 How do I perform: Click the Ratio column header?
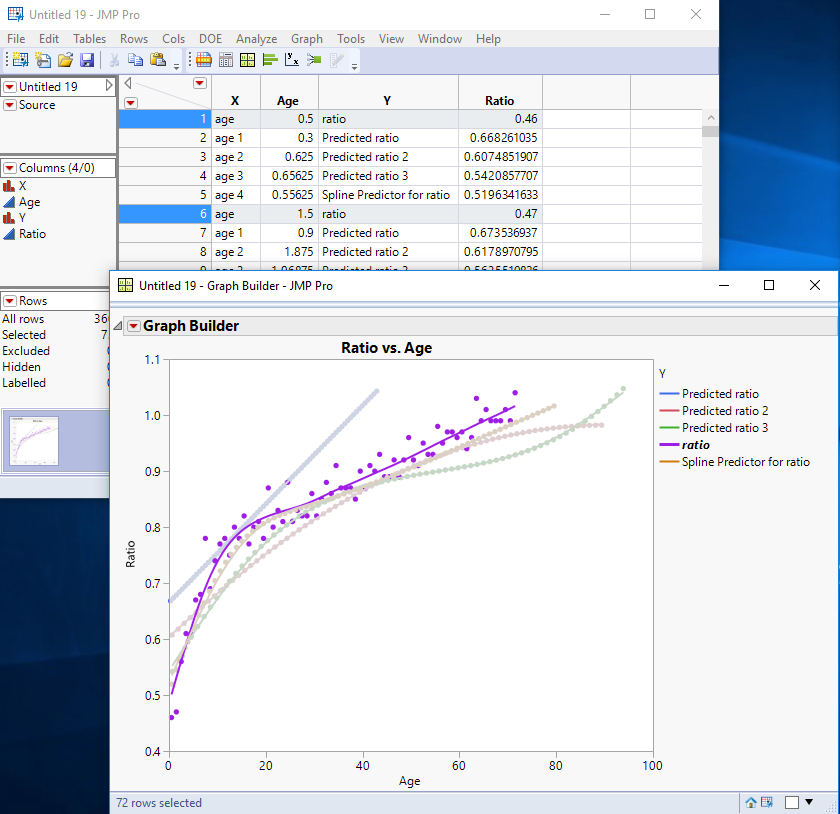(x=499, y=100)
